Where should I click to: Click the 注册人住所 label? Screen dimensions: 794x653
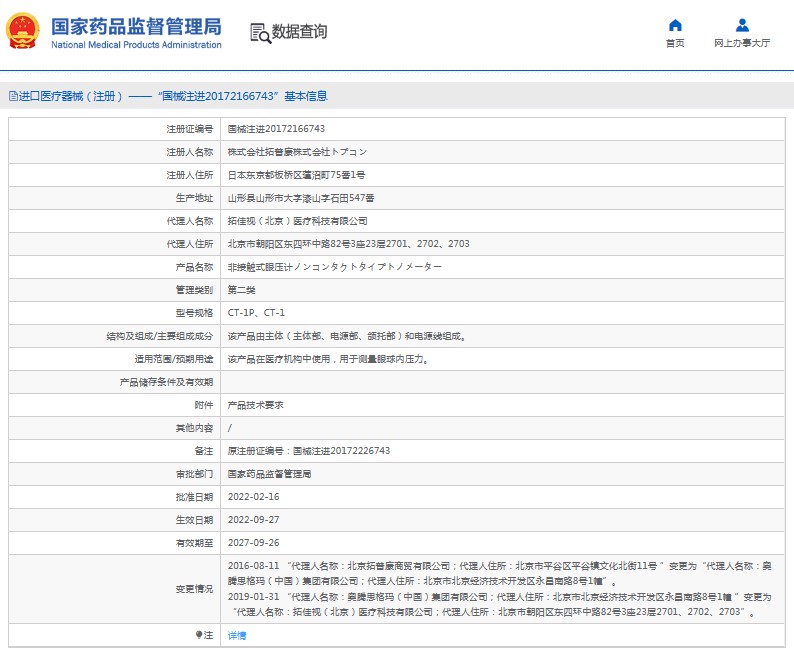pyautogui.click(x=190, y=175)
